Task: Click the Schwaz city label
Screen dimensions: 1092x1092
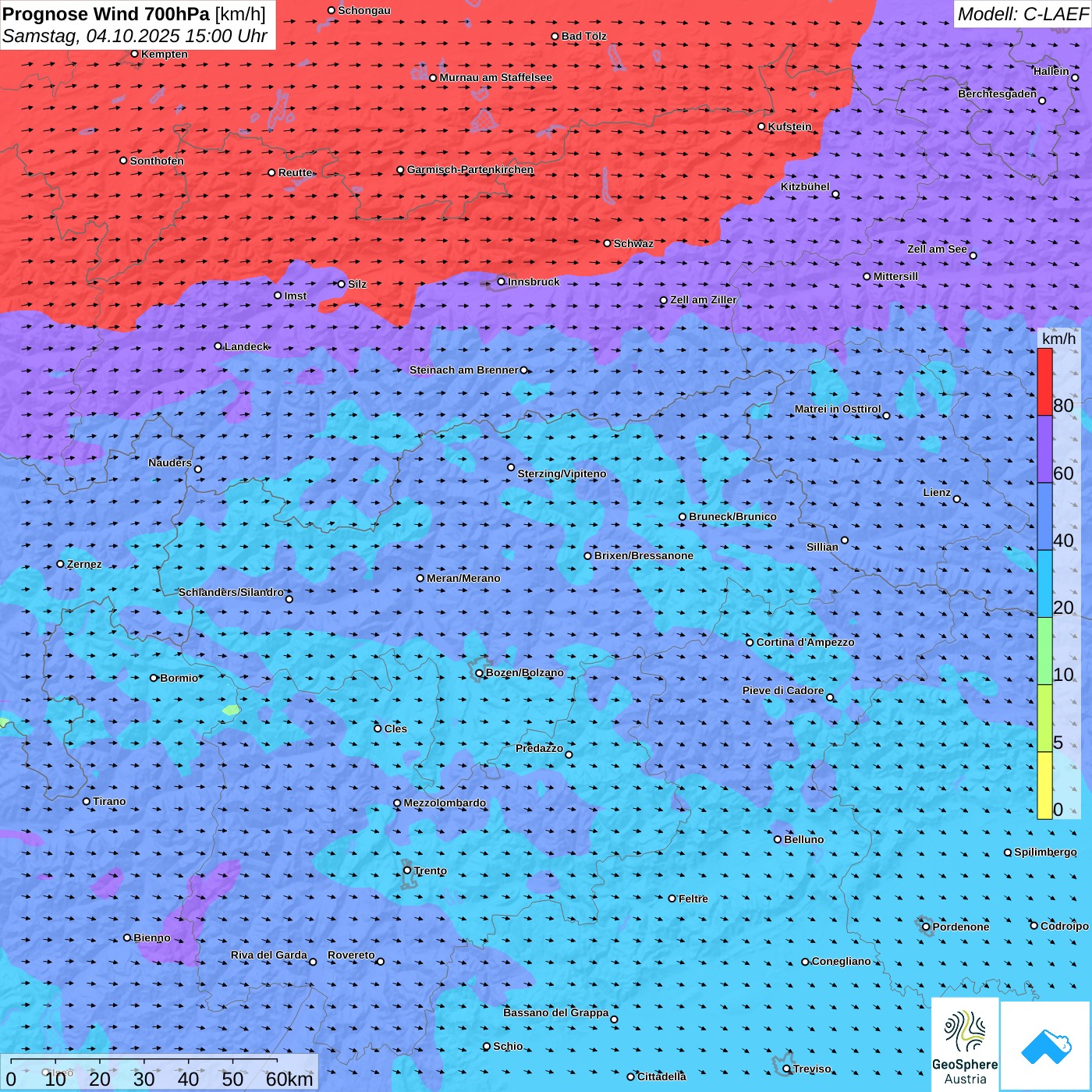Action: click(x=633, y=243)
